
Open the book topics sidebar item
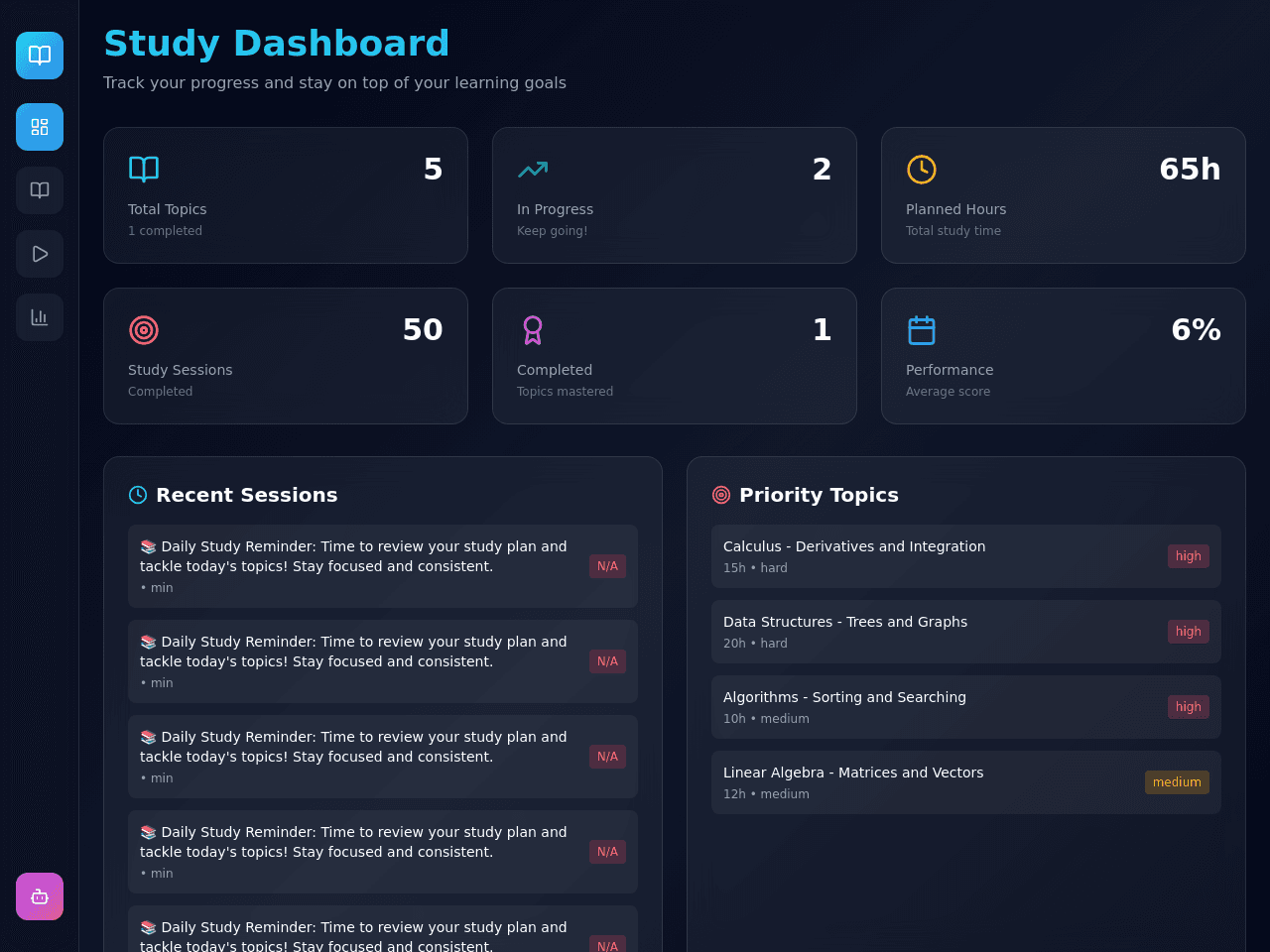pos(40,190)
